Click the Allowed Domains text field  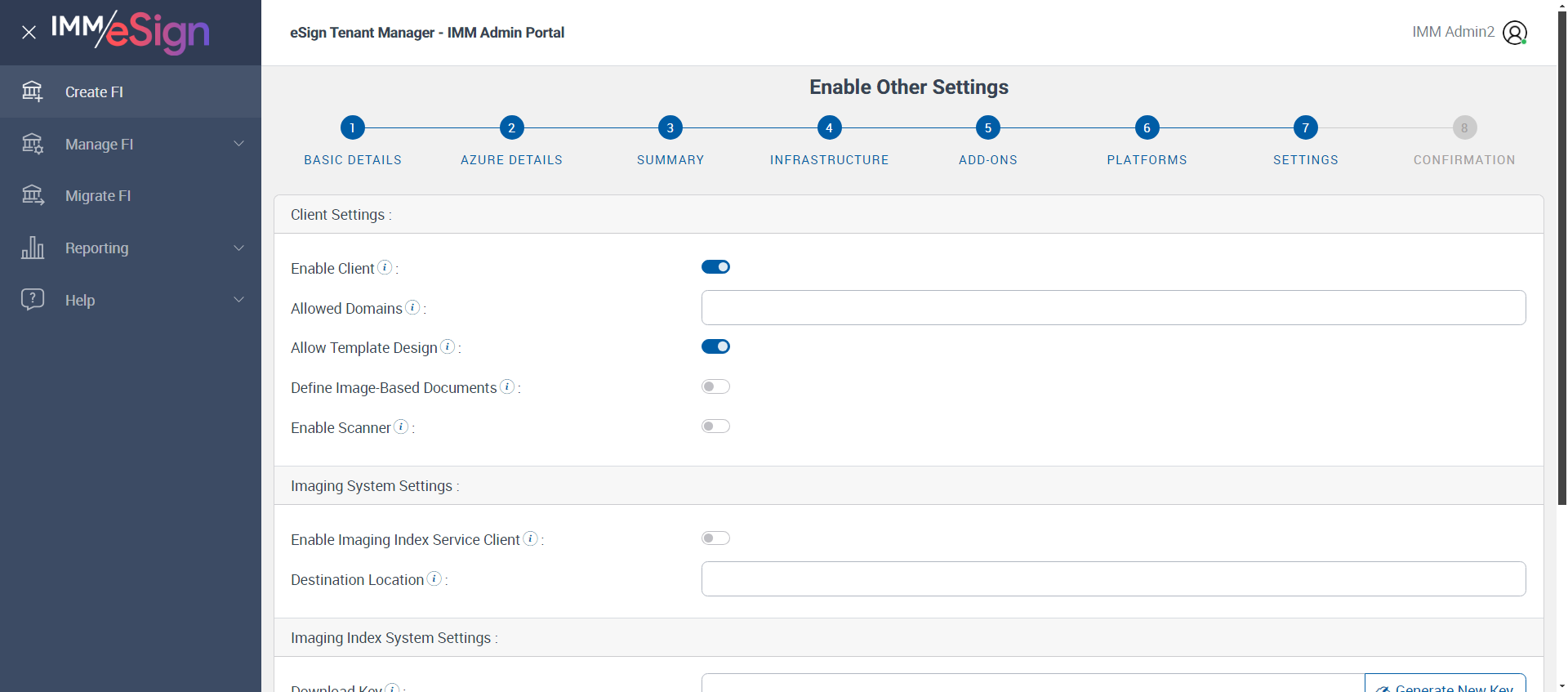coord(1113,308)
